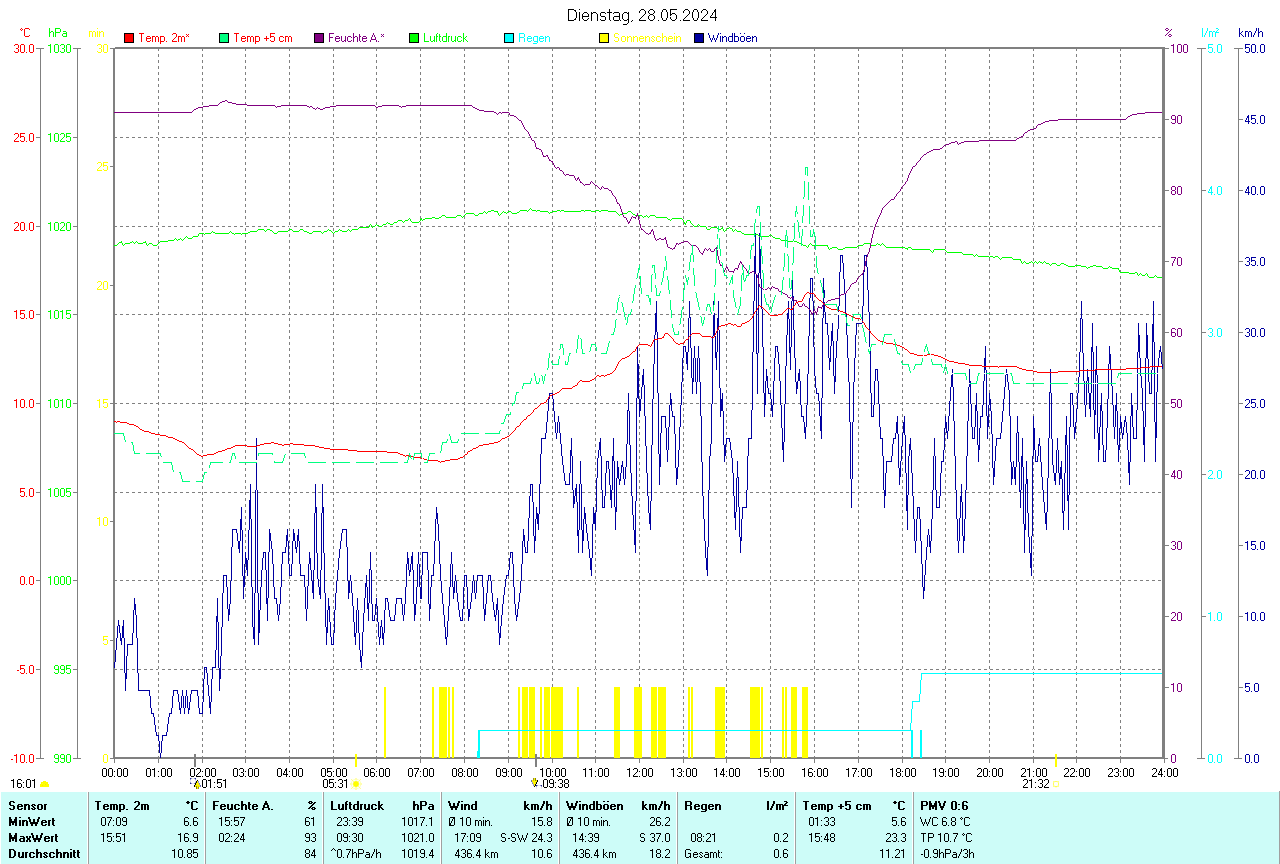This screenshot has width=1280, height=864.
Task: Click the marker icon beside 09:38
Action: [535, 784]
